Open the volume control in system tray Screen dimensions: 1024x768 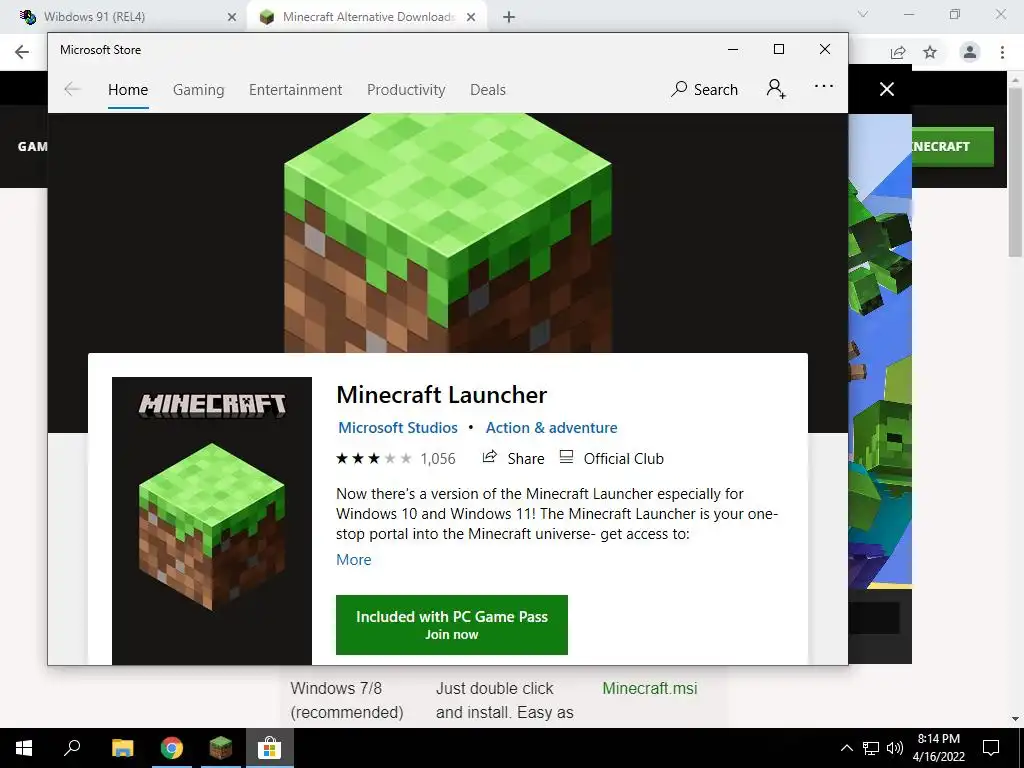click(x=895, y=748)
